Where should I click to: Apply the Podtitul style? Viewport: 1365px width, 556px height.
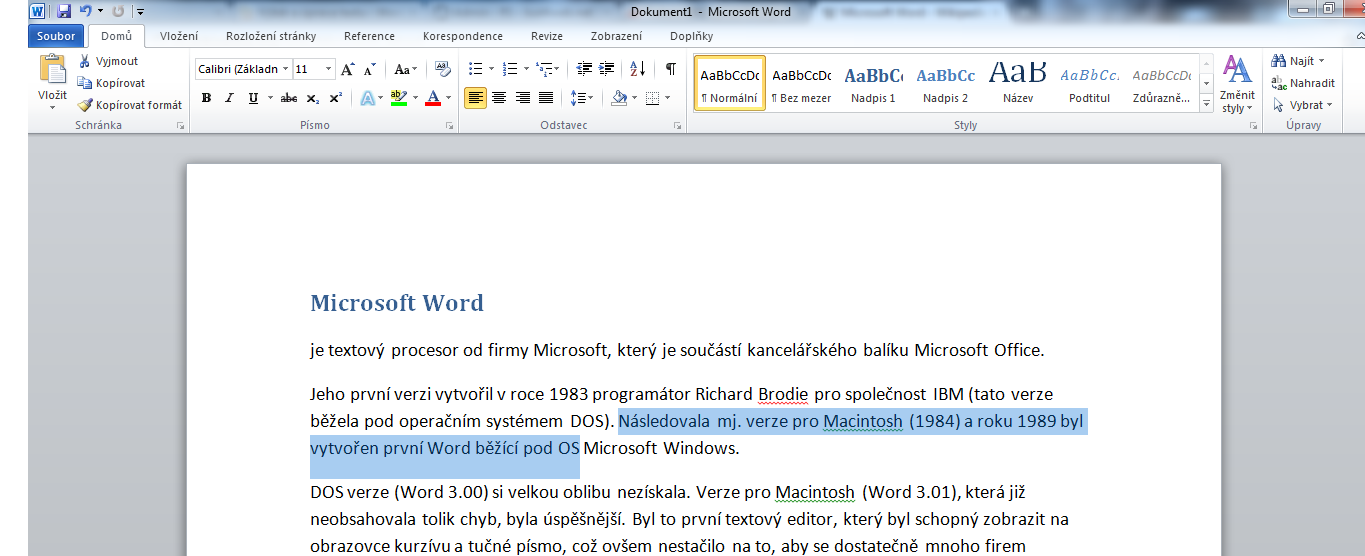coord(1090,83)
